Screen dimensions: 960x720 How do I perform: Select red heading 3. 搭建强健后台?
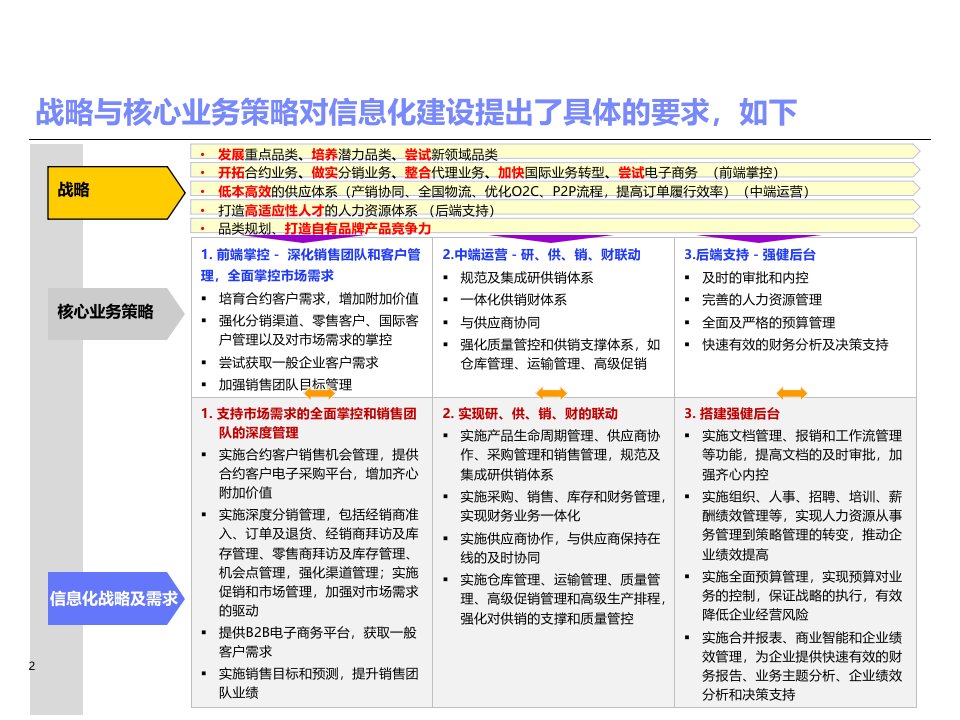(x=732, y=414)
